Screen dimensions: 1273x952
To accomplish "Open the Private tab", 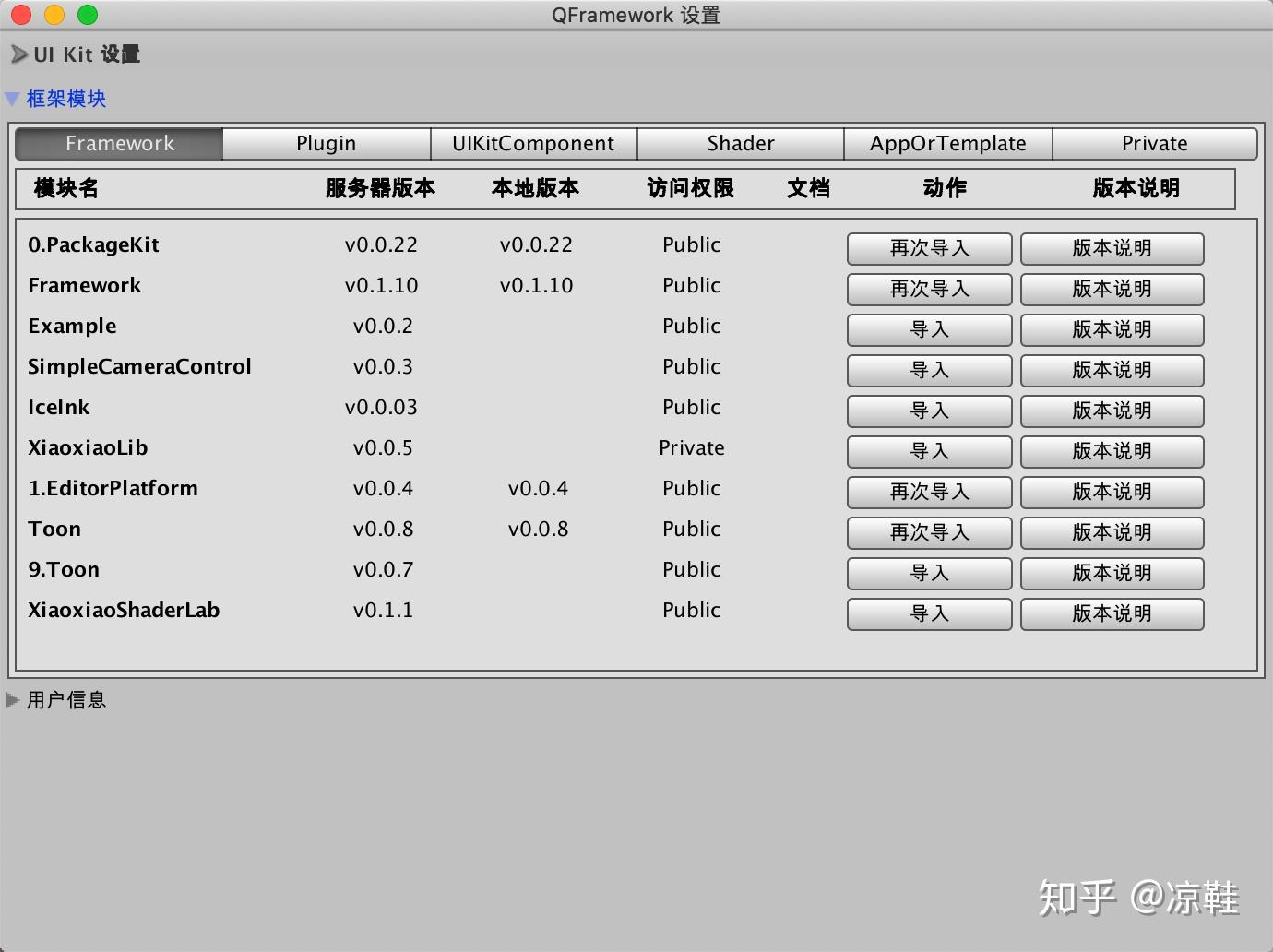I will tap(1154, 143).
